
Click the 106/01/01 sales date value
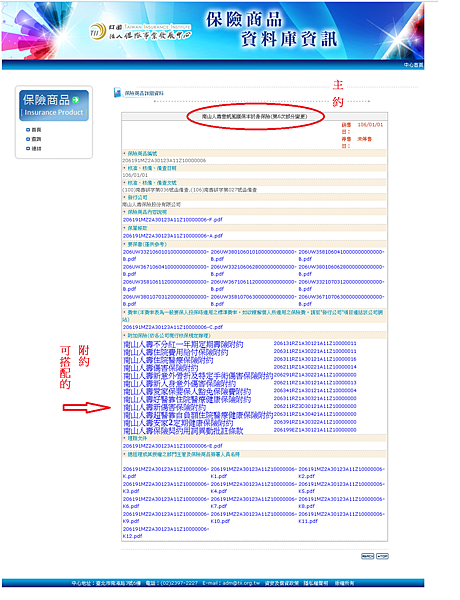click(x=370, y=125)
